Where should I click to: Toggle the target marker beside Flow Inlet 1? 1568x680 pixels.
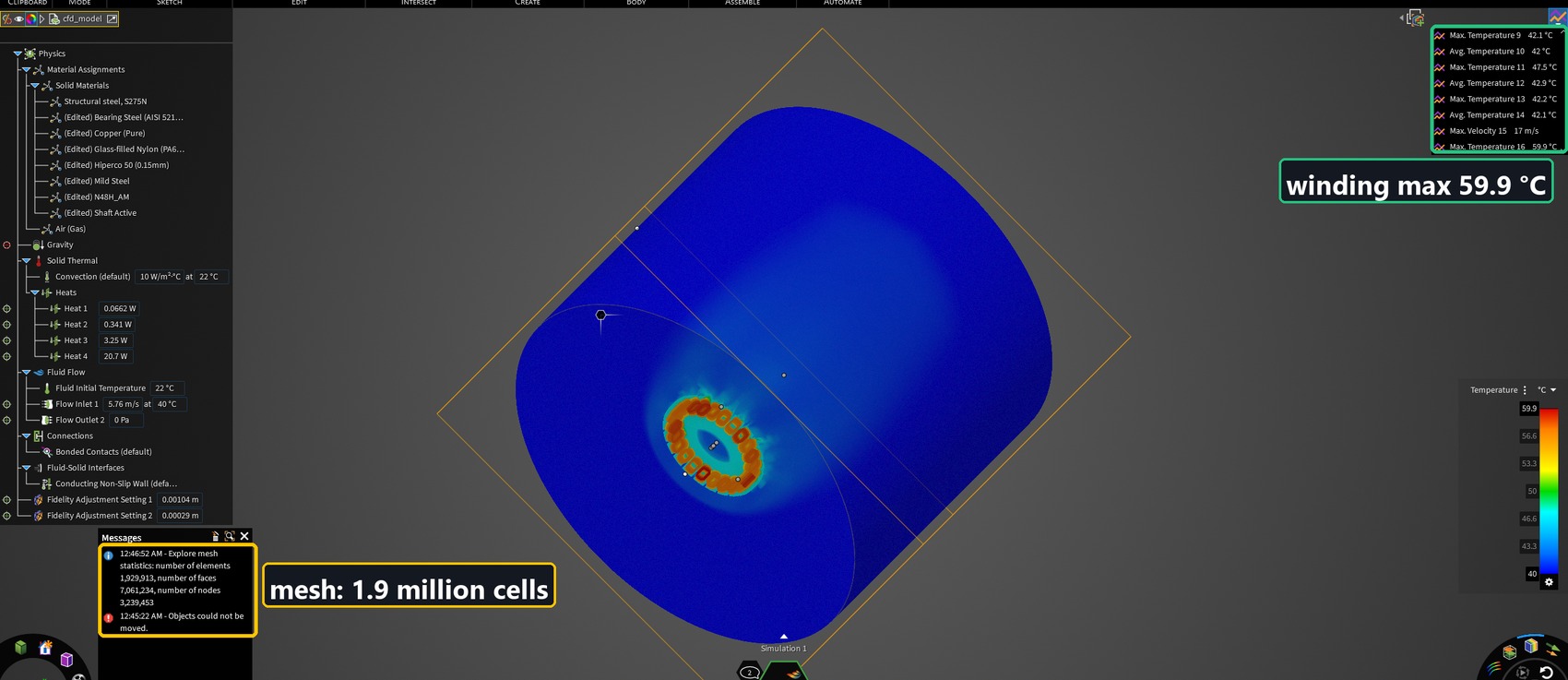(x=7, y=404)
